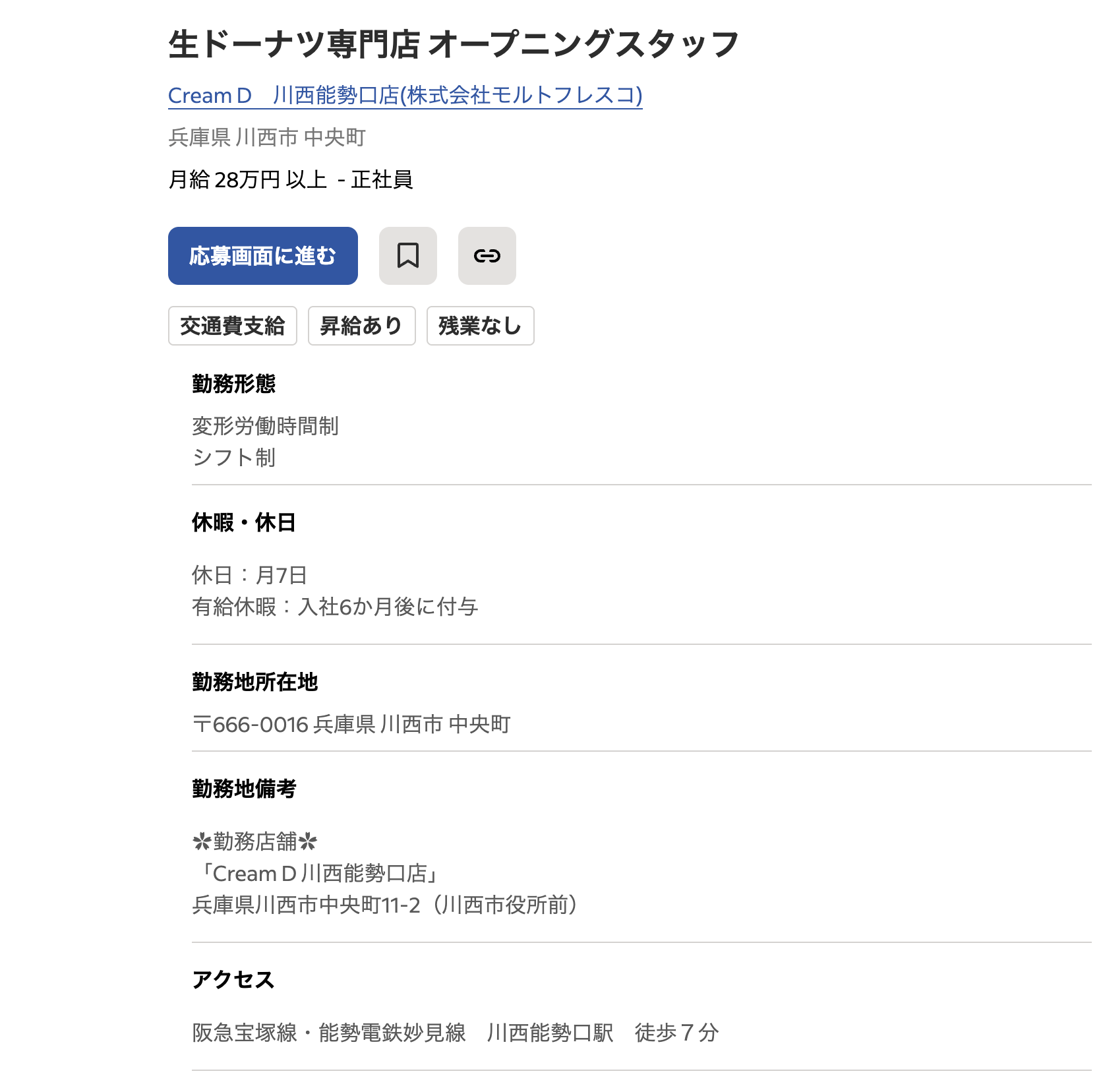Copy the job link via chain icon
This screenshot has width=1101, height=1092.
pos(487,256)
